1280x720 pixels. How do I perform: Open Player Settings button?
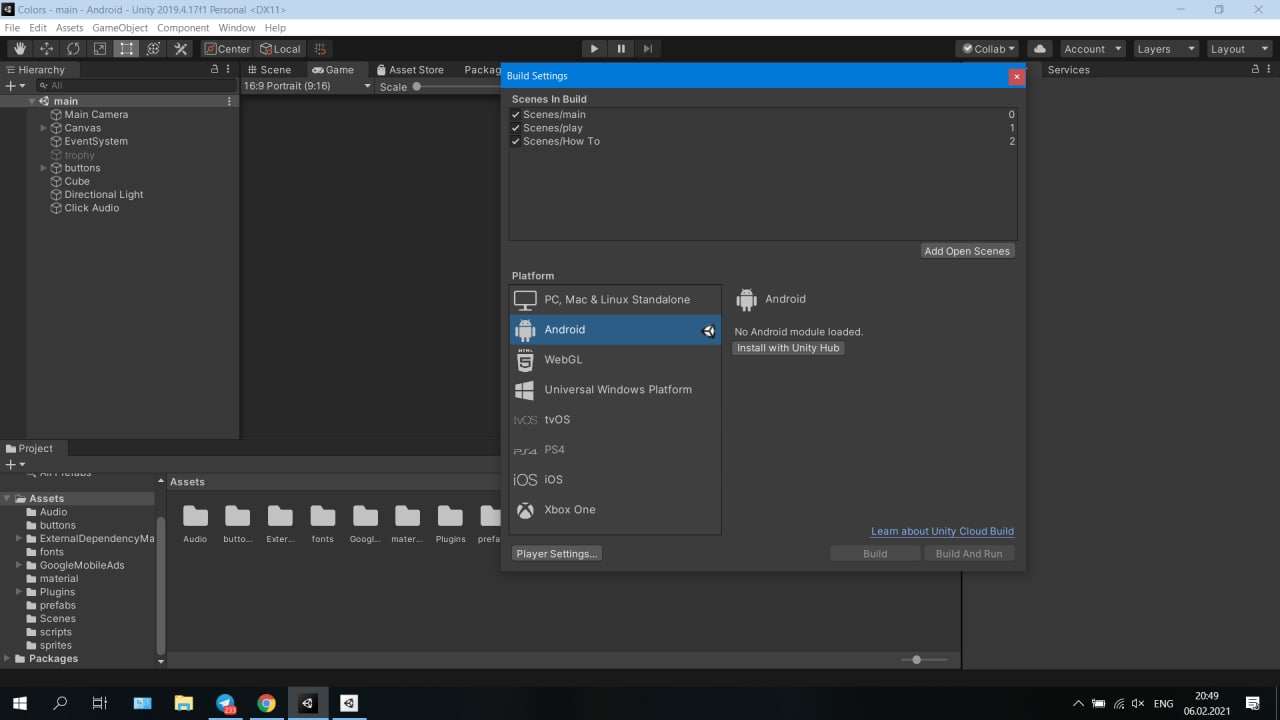[x=557, y=554]
